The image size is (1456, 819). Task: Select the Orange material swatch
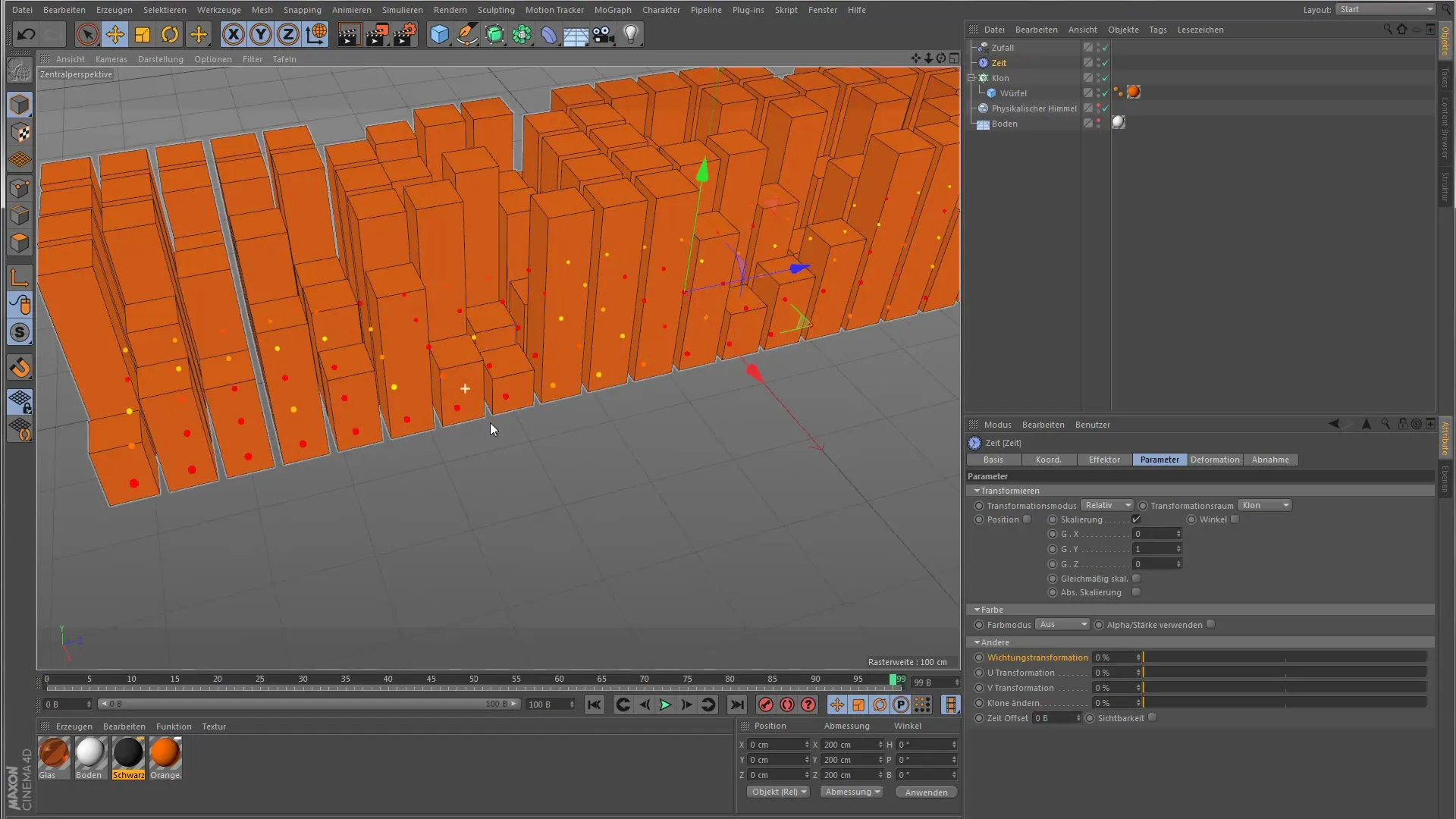tap(165, 753)
